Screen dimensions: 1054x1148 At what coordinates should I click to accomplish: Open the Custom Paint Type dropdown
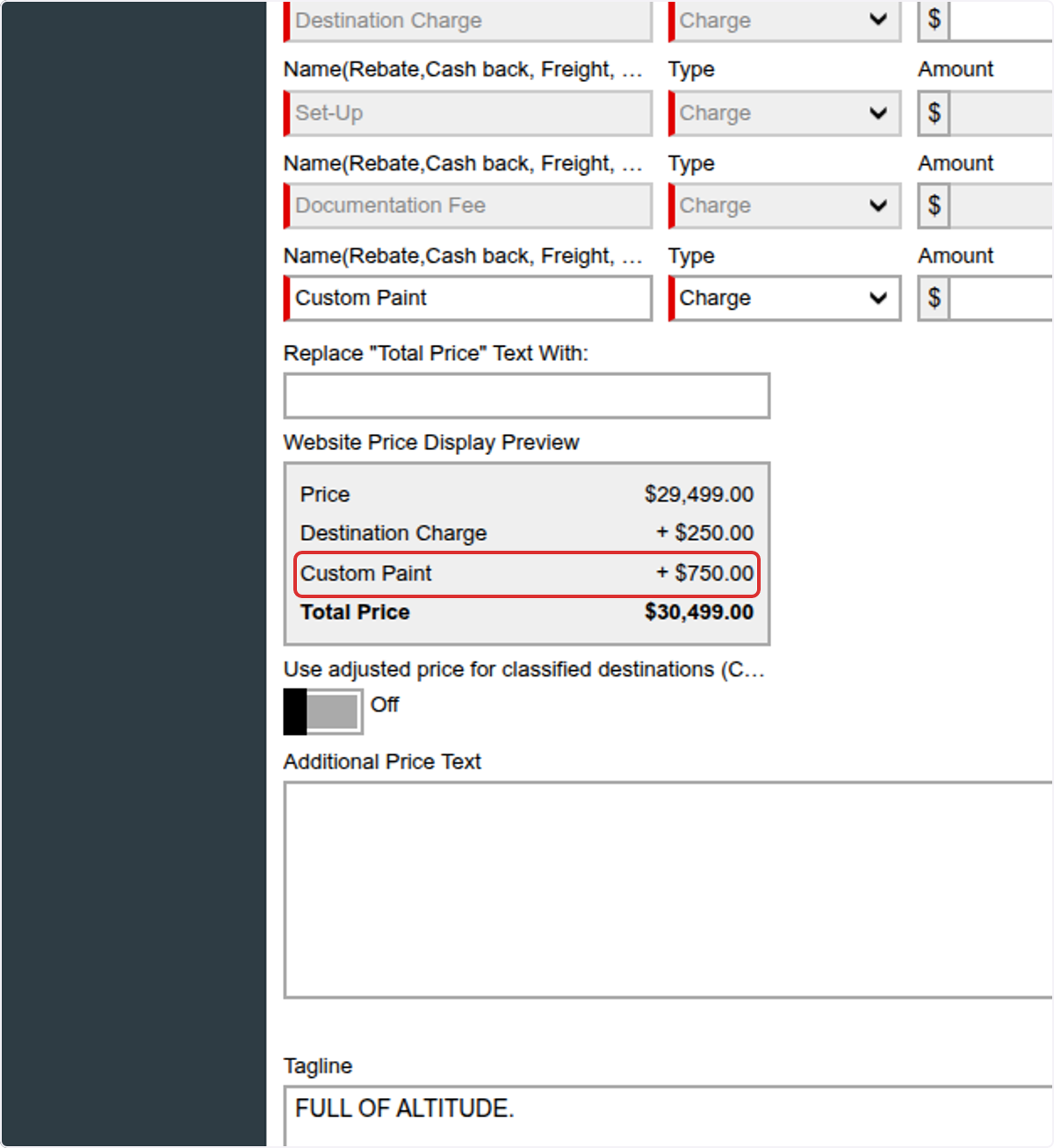pos(784,298)
